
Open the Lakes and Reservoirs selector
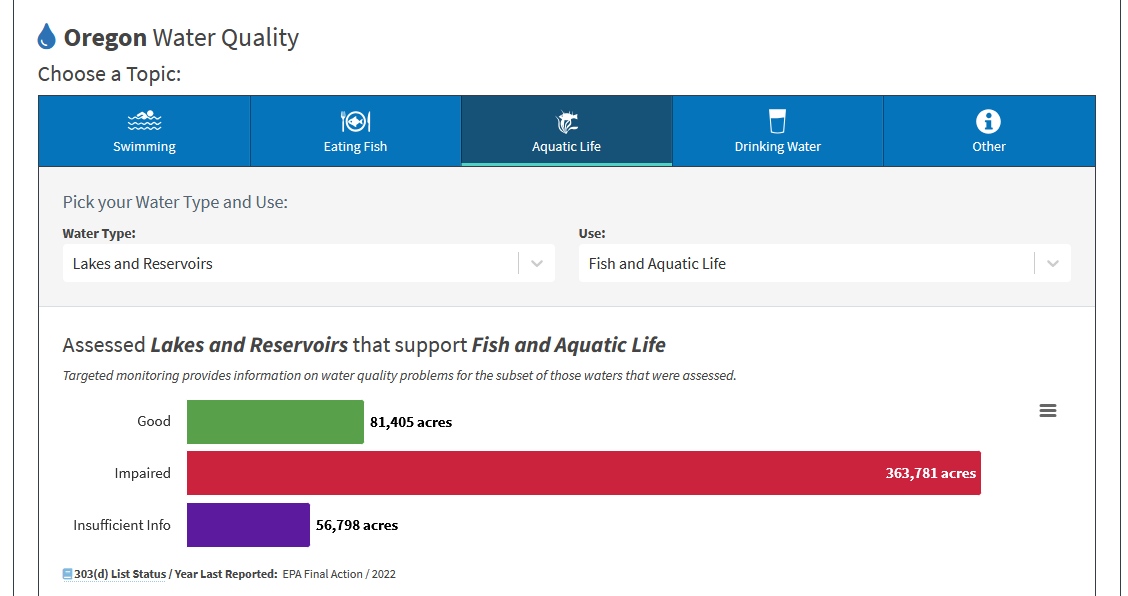click(x=290, y=264)
